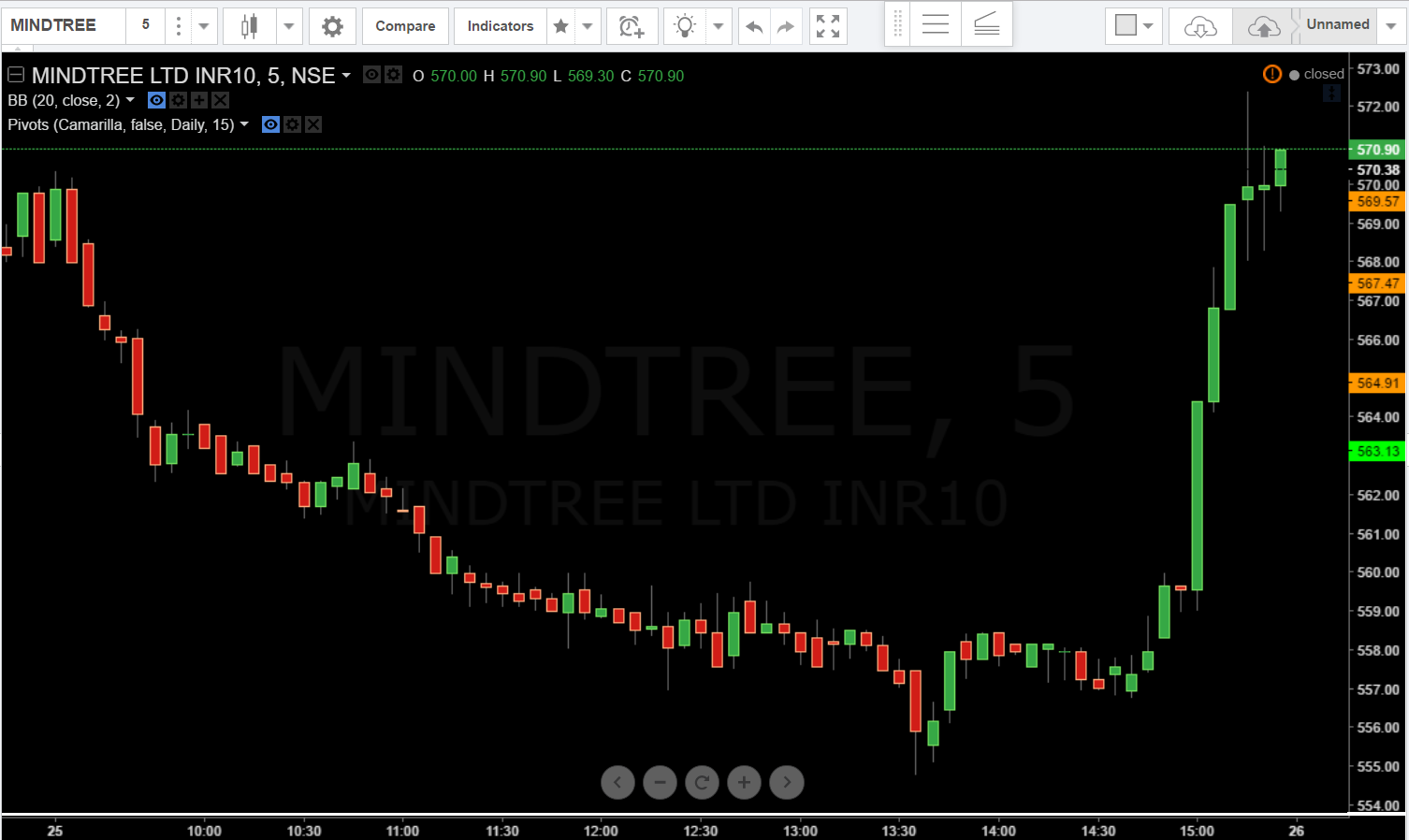Open the Pivots Camarilla dropdown arrow
1409x840 pixels.
point(244,124)
